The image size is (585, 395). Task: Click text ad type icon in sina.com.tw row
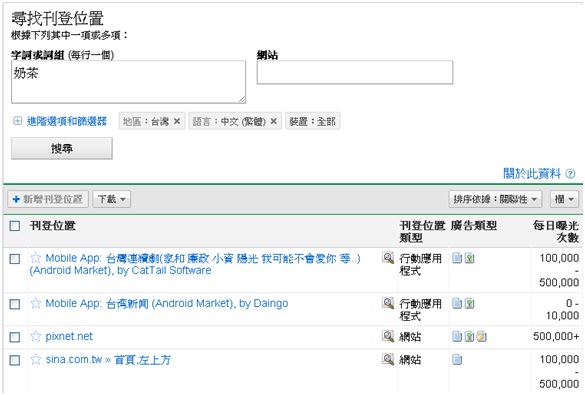click(x=457, y=360)
